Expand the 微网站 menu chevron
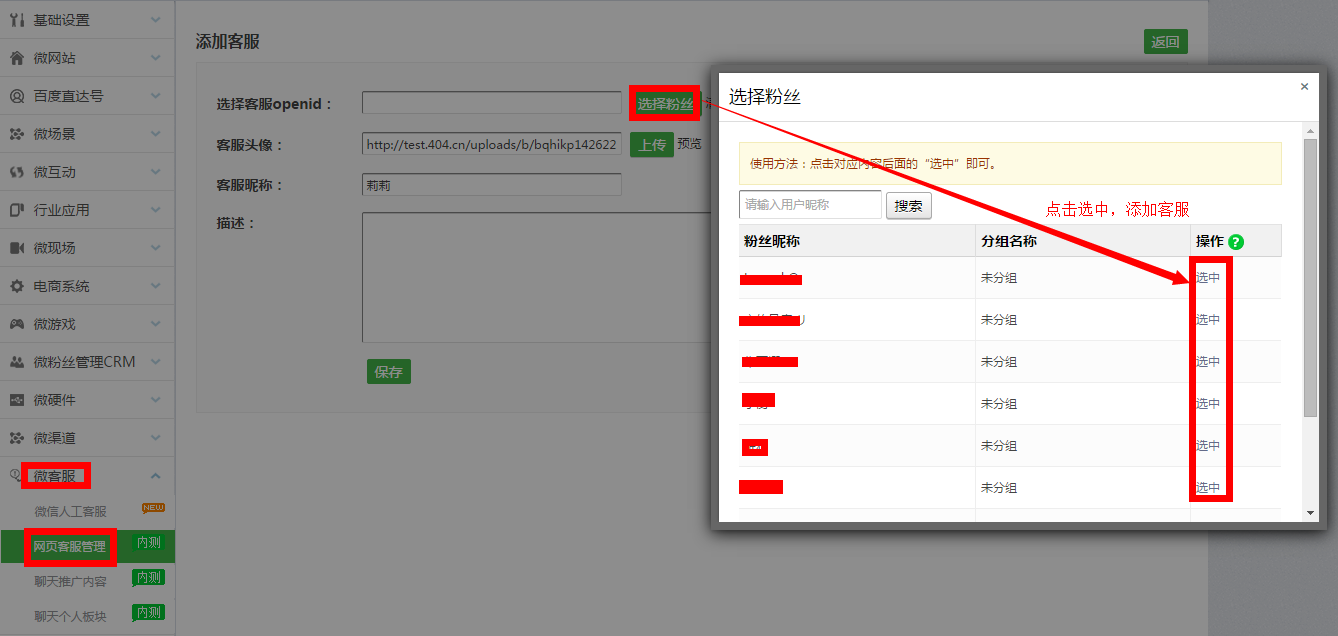The image size is (1338, 636). (x=155, y=57)
